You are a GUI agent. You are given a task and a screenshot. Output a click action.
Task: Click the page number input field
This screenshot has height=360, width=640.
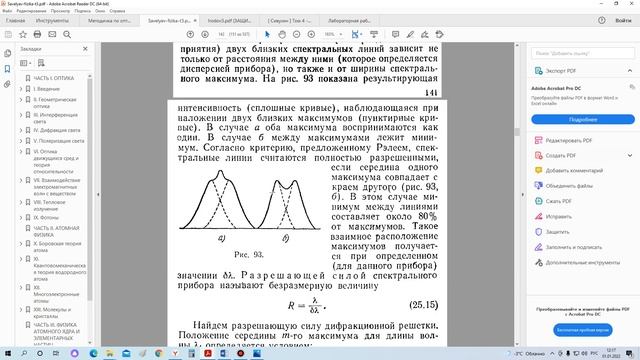(221, 35)
